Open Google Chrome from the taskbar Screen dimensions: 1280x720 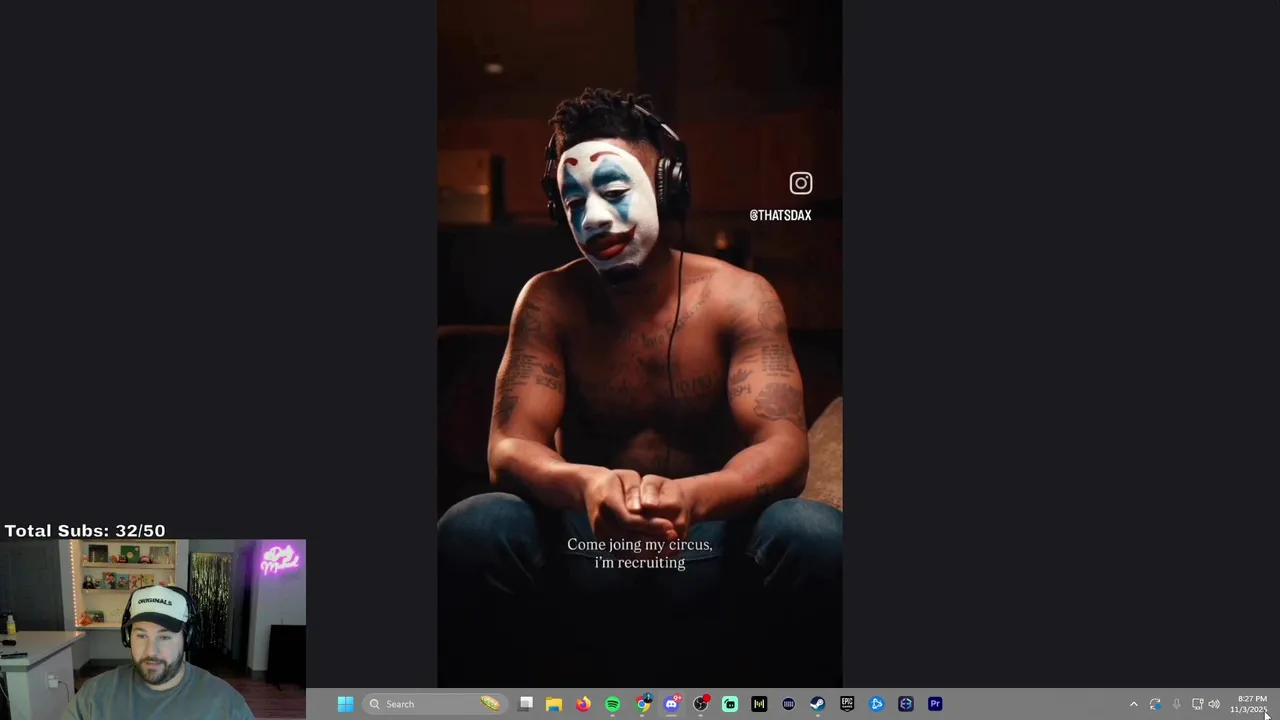[x=642, y=704]
